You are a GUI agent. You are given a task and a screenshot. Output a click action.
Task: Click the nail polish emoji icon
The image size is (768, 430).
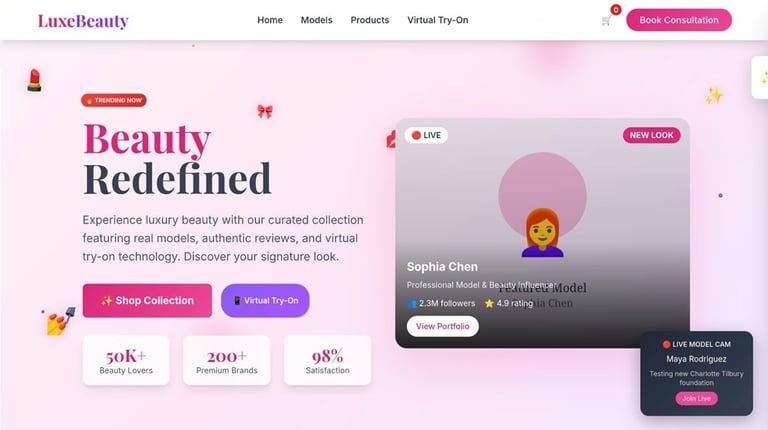tap(61, 321)
